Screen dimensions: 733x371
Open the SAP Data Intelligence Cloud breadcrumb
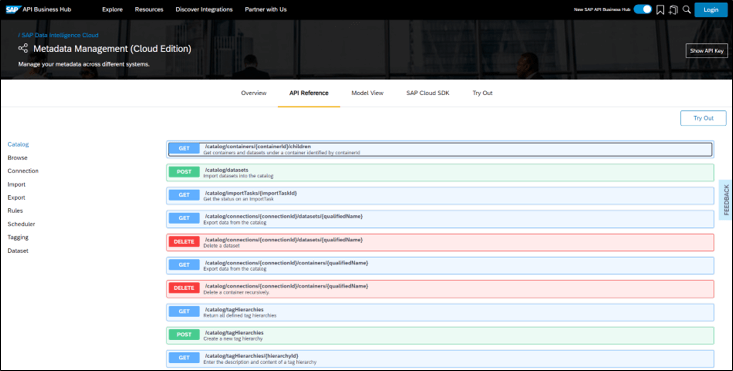(60, 35)
